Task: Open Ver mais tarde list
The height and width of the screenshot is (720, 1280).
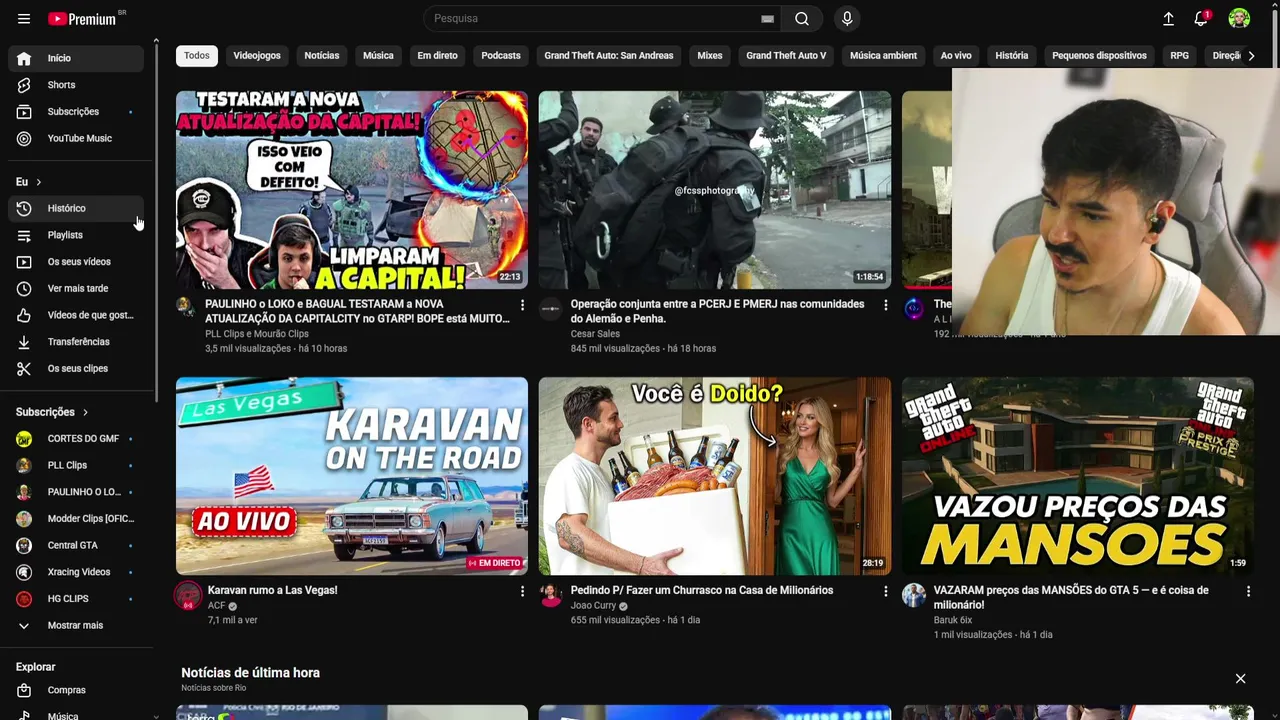Action: pos(76,288)
